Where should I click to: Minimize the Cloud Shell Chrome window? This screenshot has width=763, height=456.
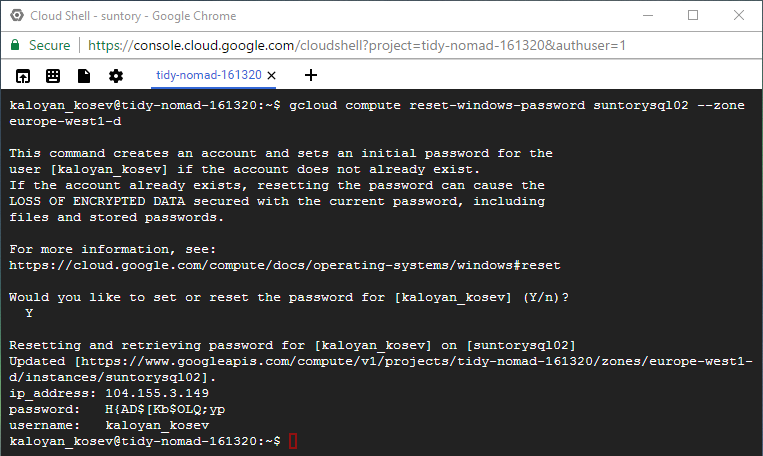(646, 15)
